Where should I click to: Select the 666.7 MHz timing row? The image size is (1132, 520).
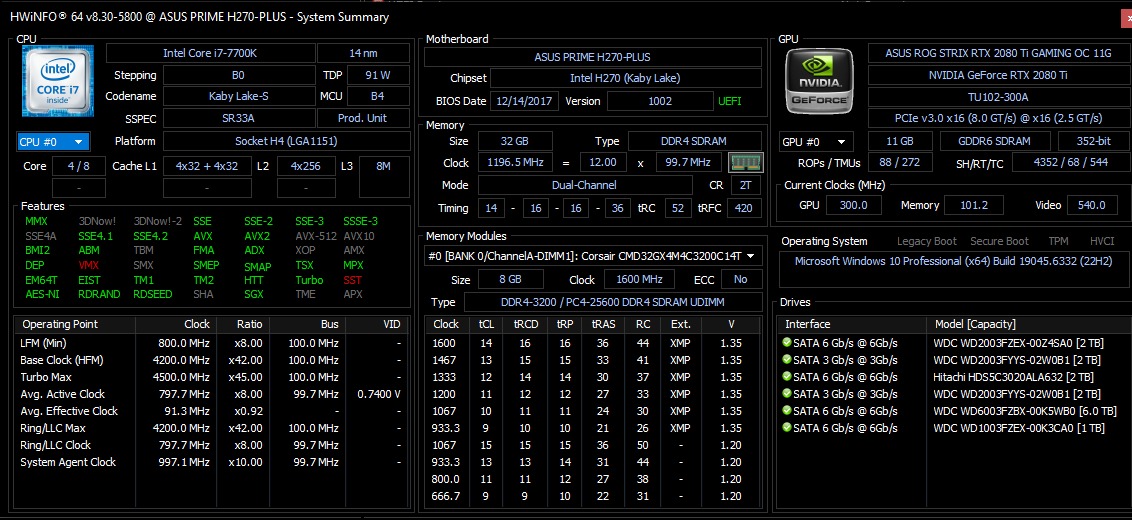592,496
